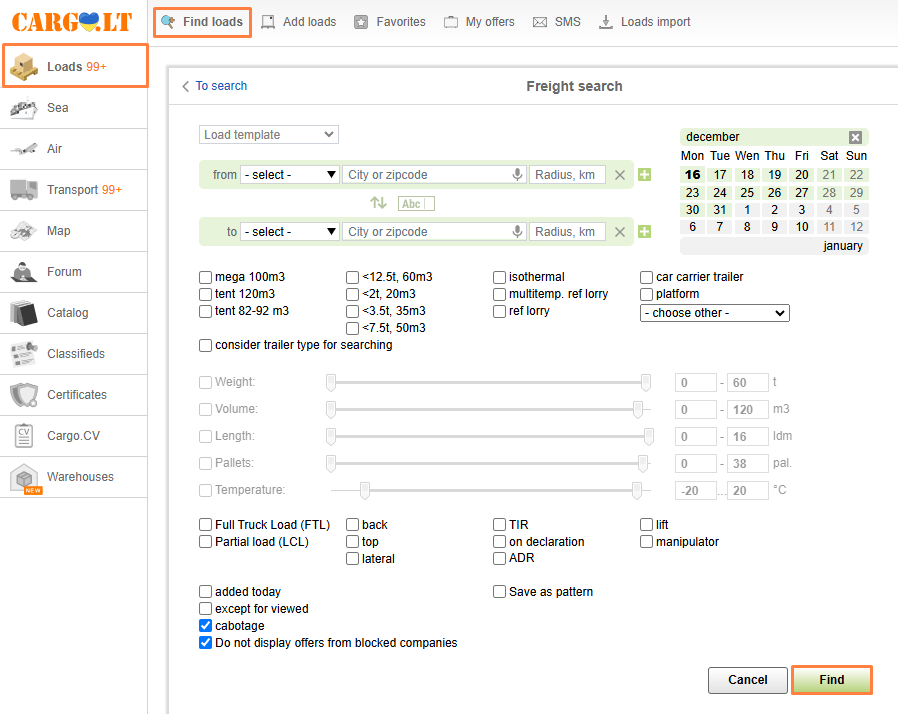Open the Certificates shield icon in sidebar
Image resolution: width=898 pixels, height=714 pixels.
click(x=24, y=395)
